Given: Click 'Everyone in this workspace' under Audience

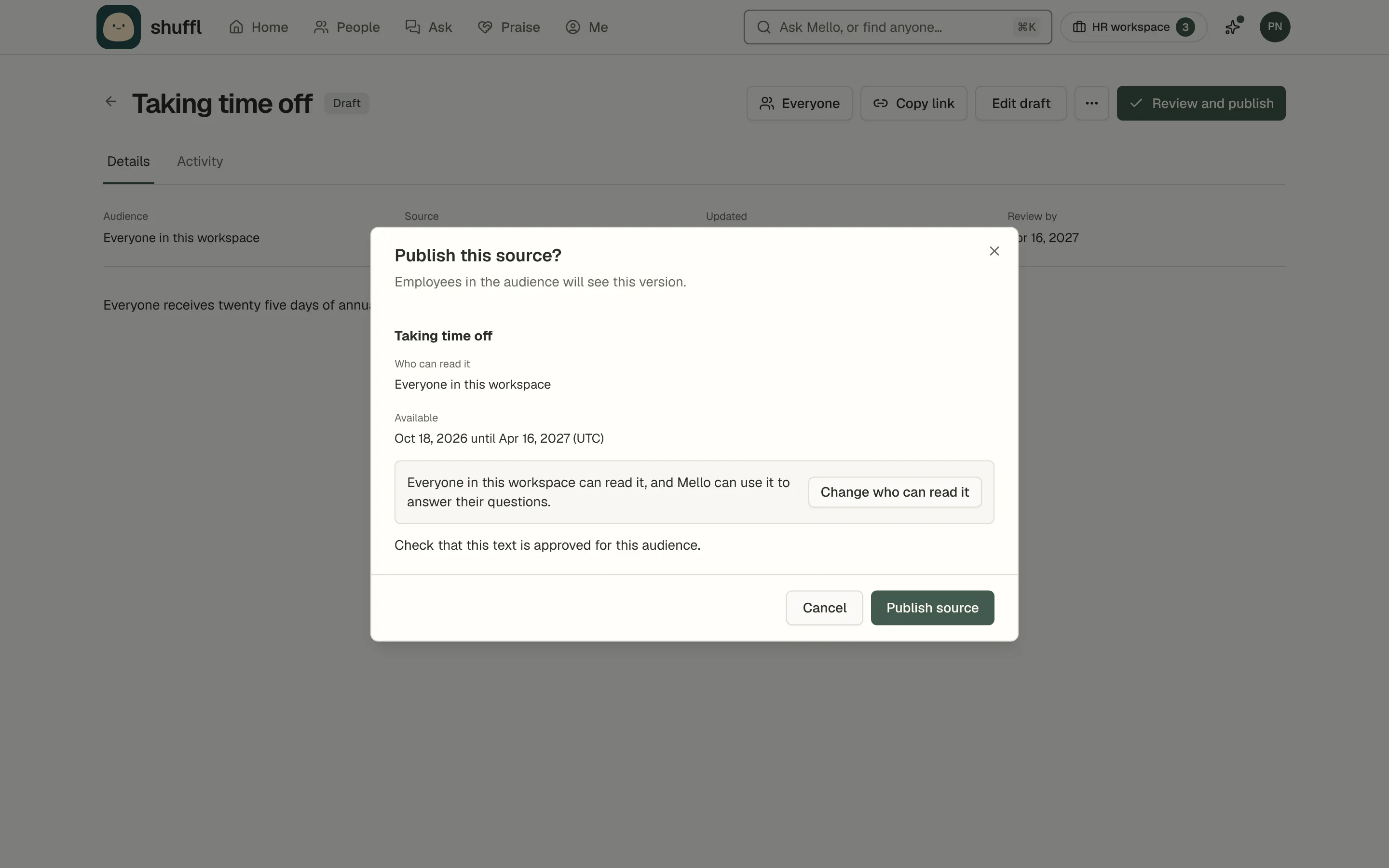Looking at the screenshot, I should (181, 238).
